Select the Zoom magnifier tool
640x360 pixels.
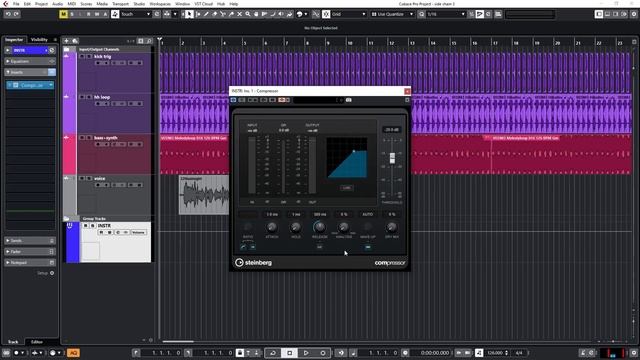(248, 14)
